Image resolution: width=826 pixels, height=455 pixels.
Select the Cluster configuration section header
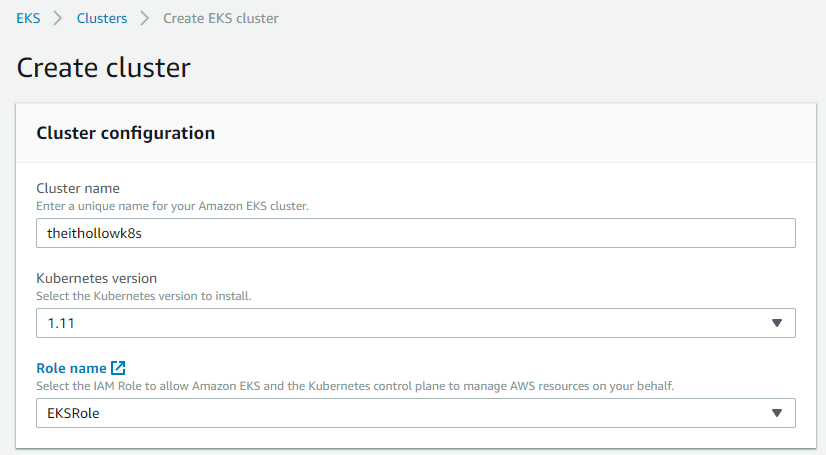click(126, 132)
